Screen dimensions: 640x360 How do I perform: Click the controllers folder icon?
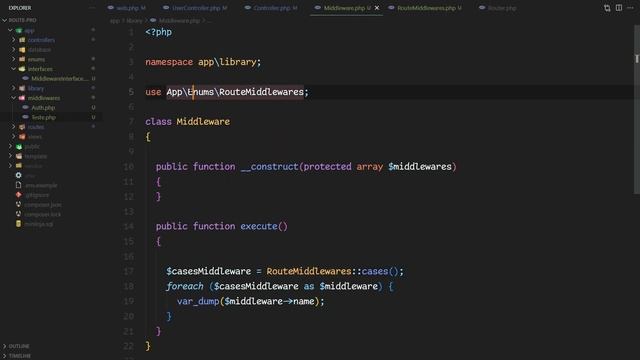tap(22, 40)
